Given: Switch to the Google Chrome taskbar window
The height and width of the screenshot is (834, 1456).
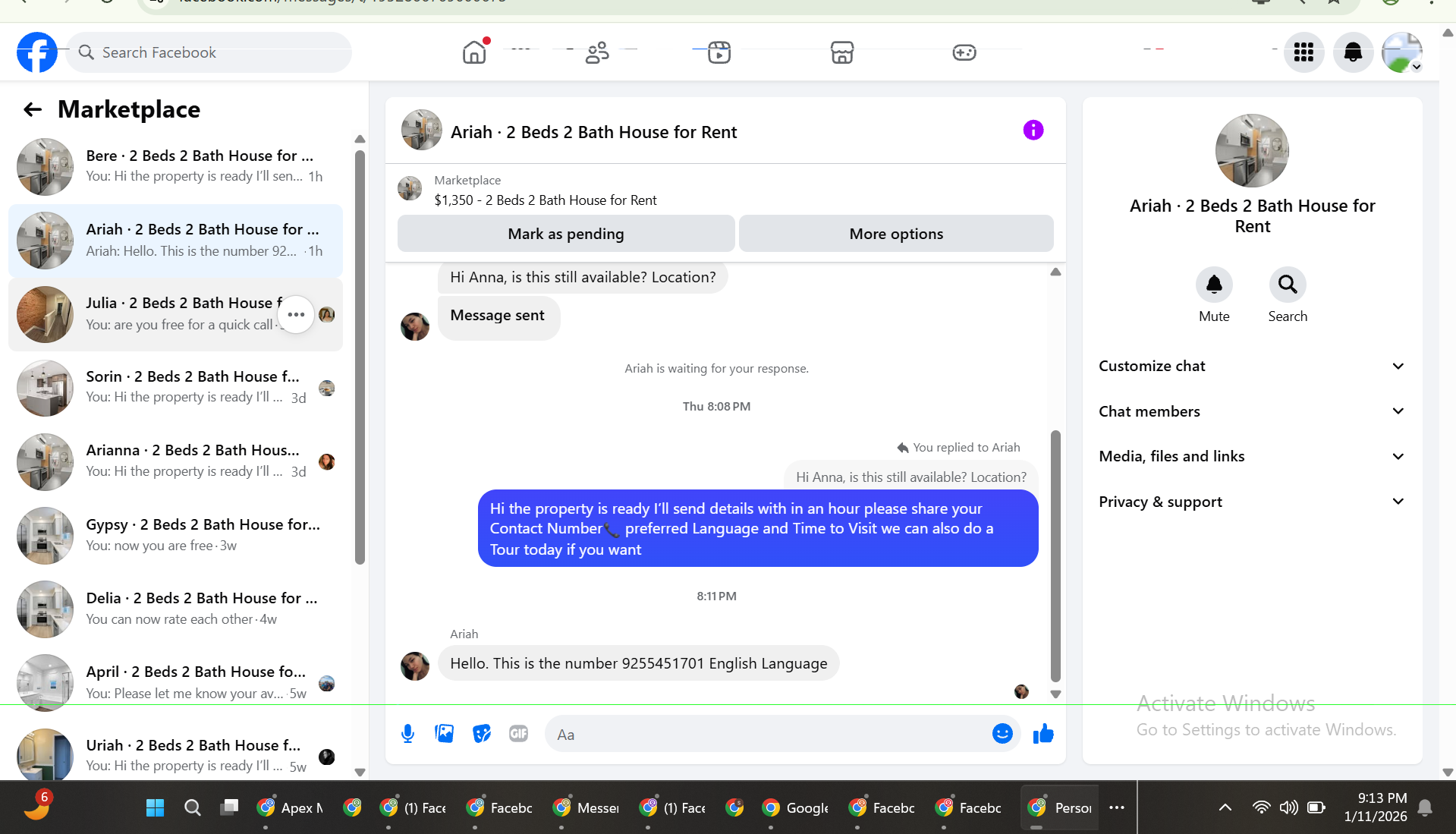Looking at the screenshot, I should coord(796,807).
